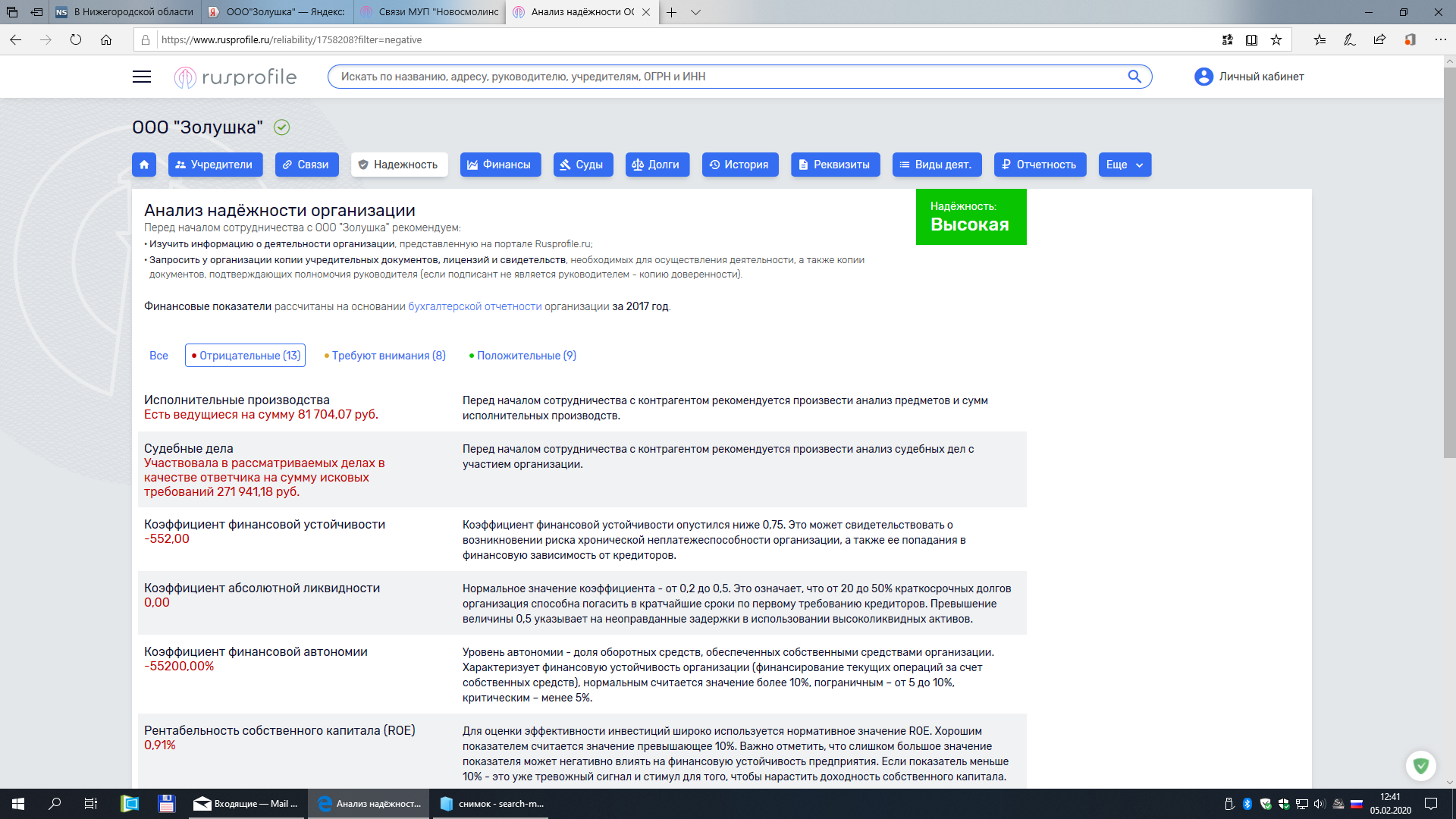Open the Отчетность section
The image size is (1456, 819).
coord(1040,165)
